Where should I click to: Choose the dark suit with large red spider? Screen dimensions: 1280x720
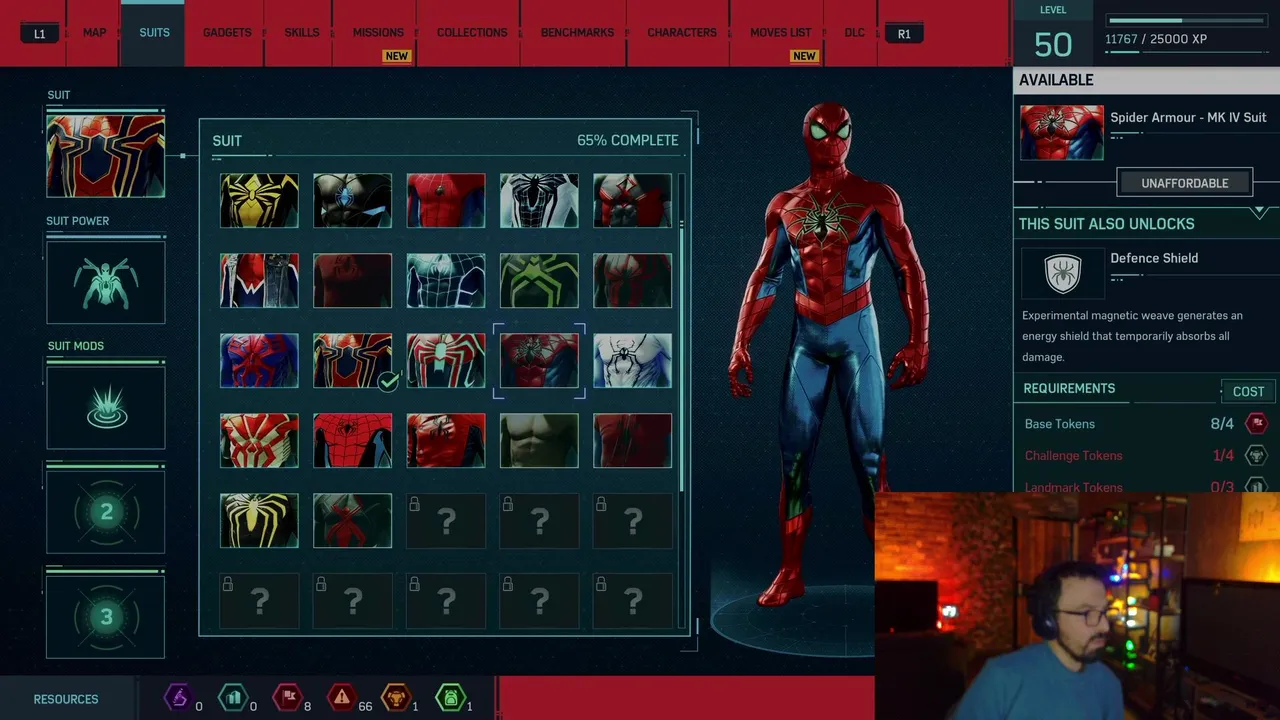pyautogui.click(x=352, y=520)
